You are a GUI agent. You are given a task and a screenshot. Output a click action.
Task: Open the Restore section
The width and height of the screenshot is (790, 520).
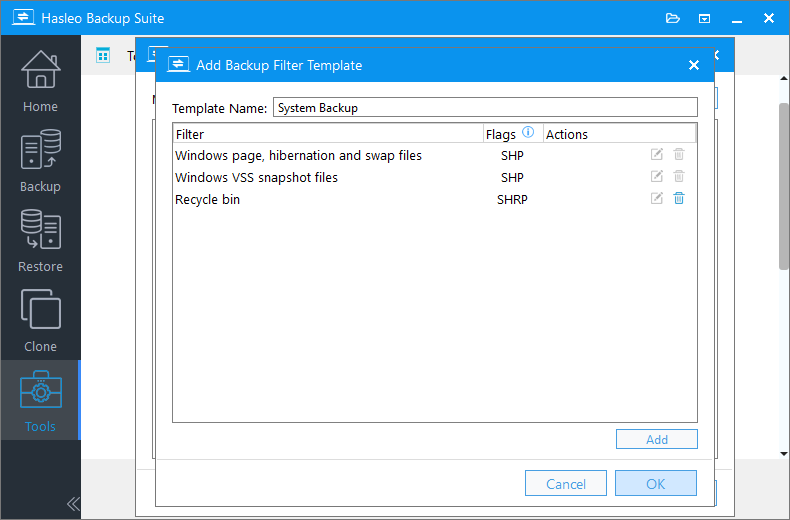tap(40, 241)
